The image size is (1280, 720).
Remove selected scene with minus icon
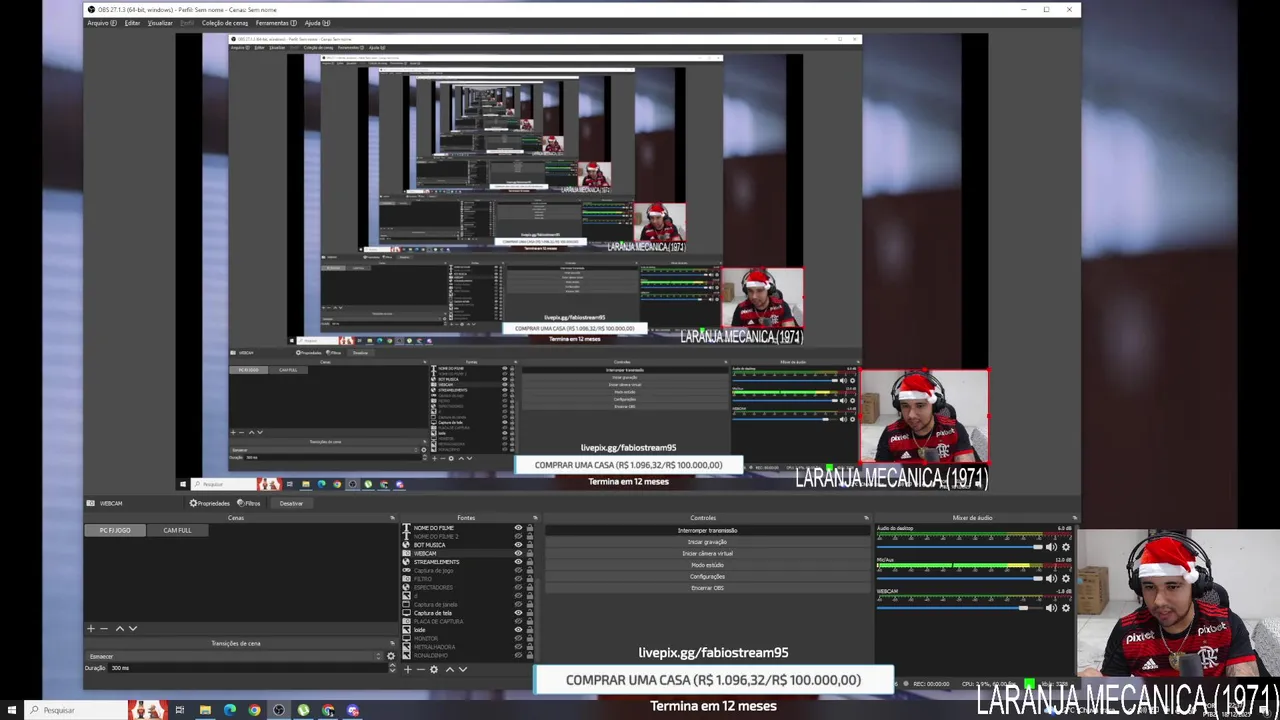tap(104, 628)
